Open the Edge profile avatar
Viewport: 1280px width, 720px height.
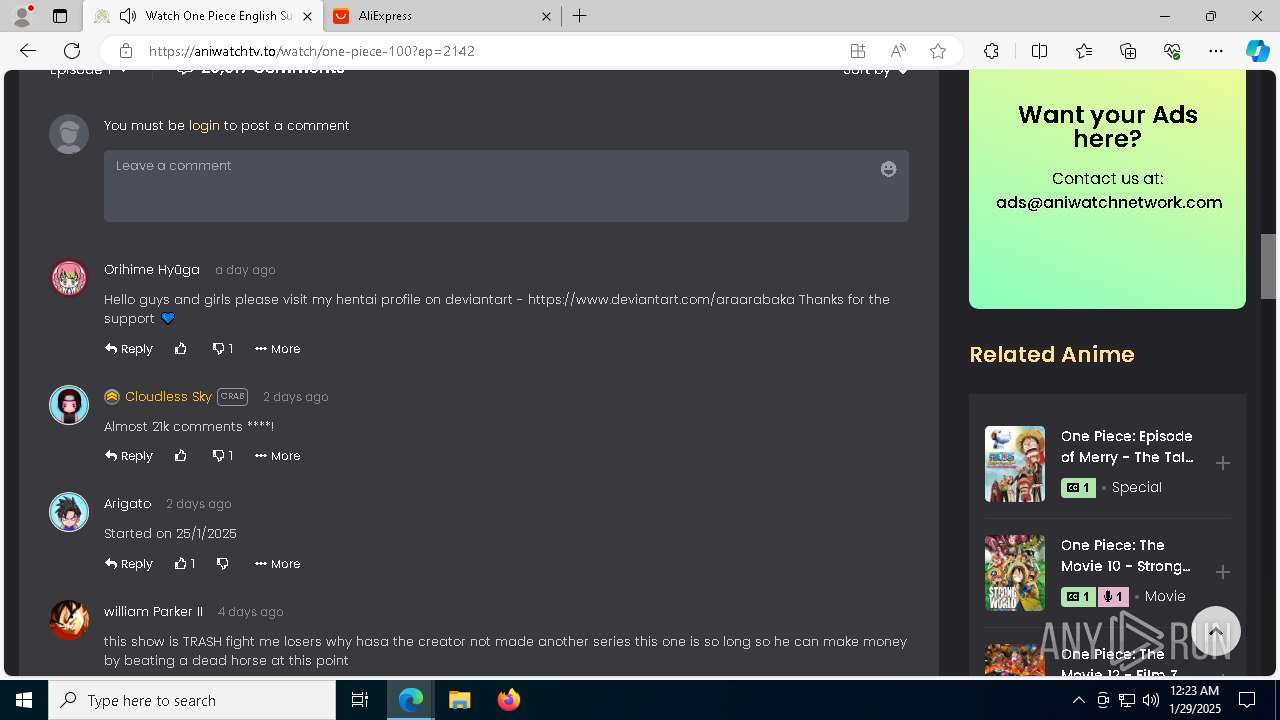coord(21,16)
